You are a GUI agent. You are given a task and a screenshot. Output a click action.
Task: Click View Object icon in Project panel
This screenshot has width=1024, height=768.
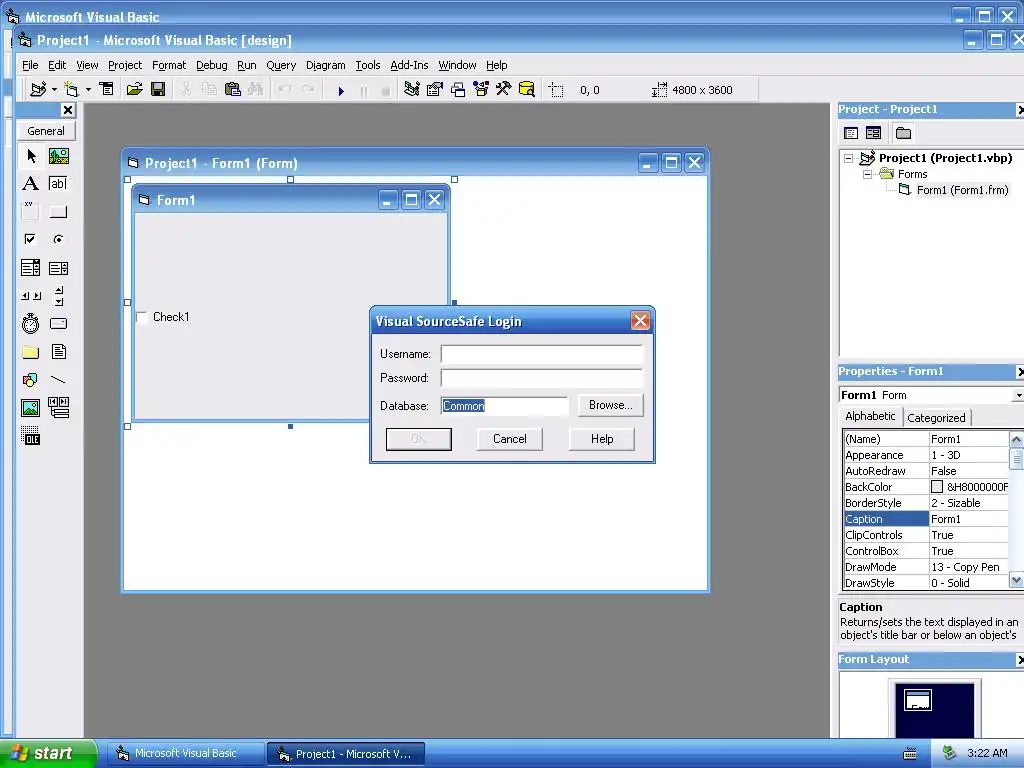(x=873, y=133)
